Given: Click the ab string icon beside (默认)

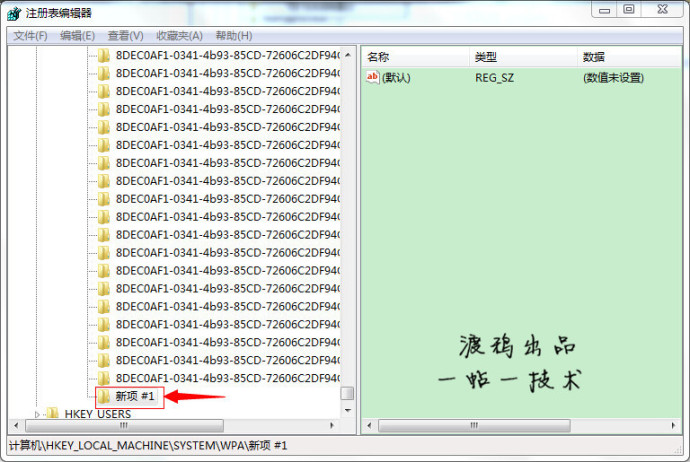Looking at the screenshot, I should click(373, 78).
